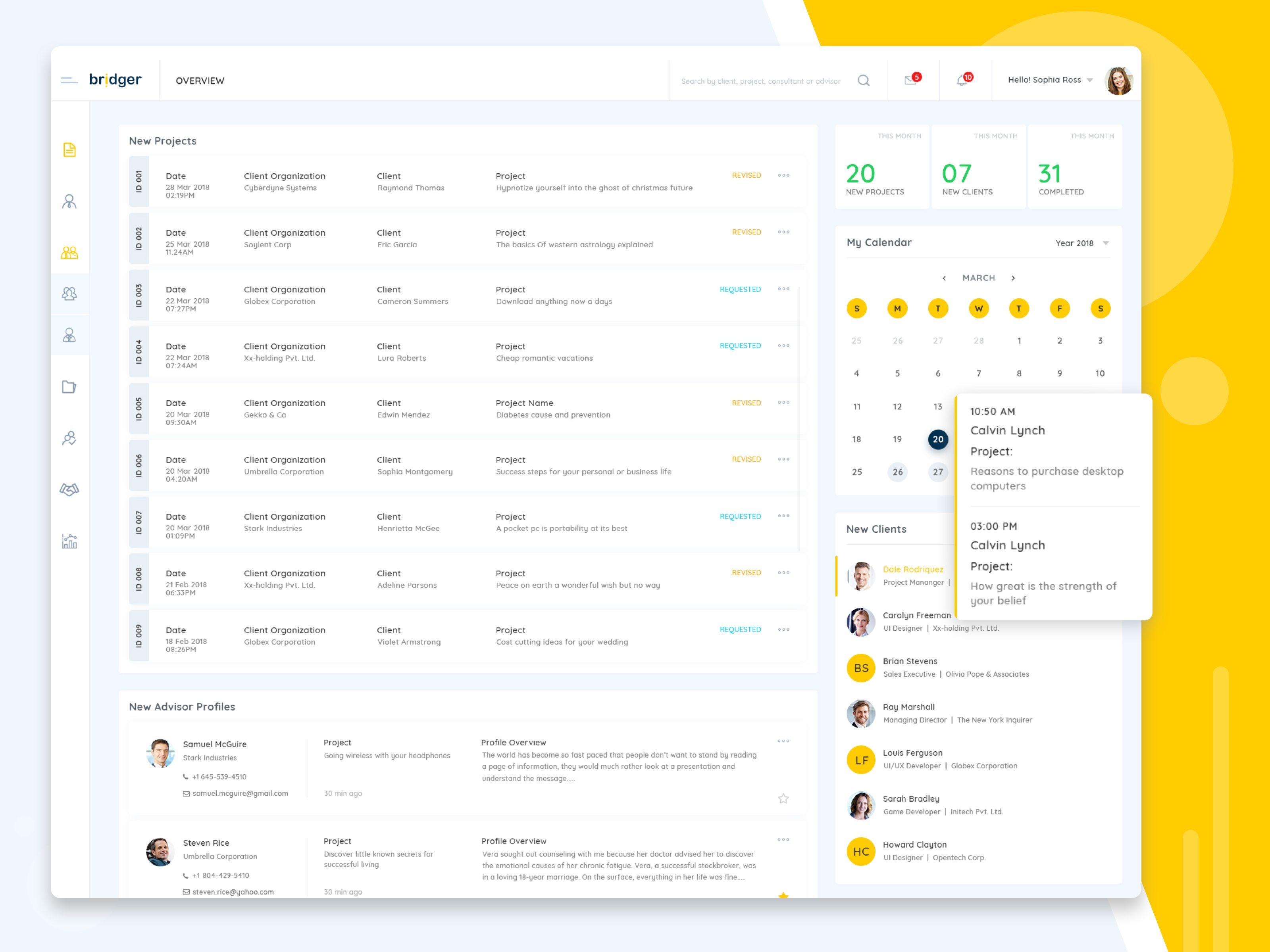Click the bridger logo
Viewport: 1270px width, 952px height.
pos(115,80)
